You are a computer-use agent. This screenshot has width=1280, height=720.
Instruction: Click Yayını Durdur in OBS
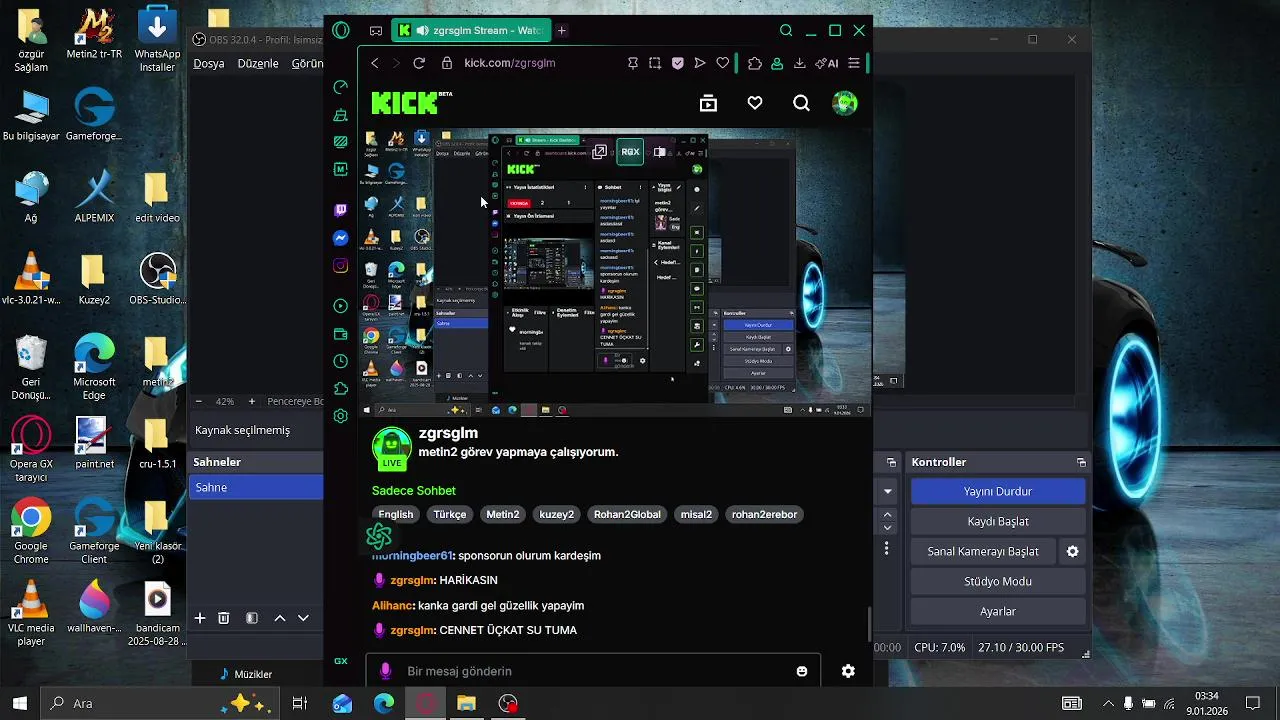coord(998,491)
